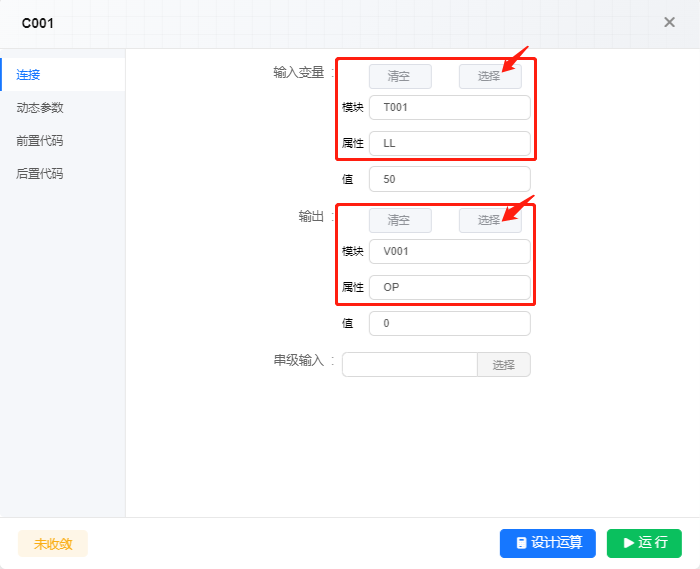Image resolution: width=700 pixels, height=569 pixels.
Task: Open the 后置代码 tab
Action: (x=62, y=174)
